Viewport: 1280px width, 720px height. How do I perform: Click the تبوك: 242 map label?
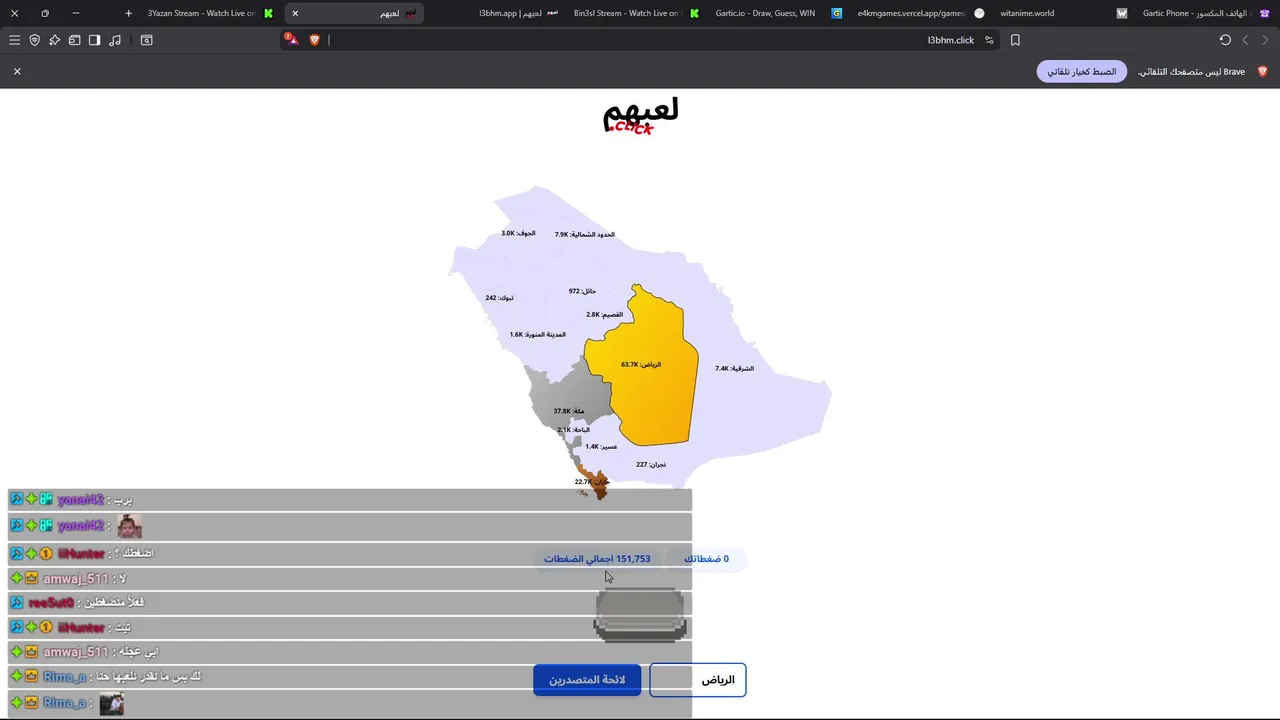point(499,298)
